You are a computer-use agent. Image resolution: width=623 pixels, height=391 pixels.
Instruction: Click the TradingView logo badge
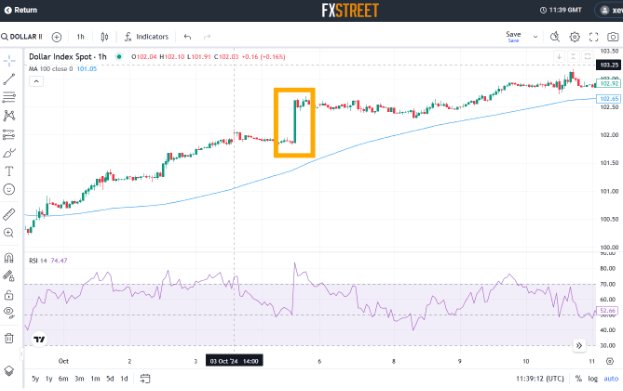point(39,339)
